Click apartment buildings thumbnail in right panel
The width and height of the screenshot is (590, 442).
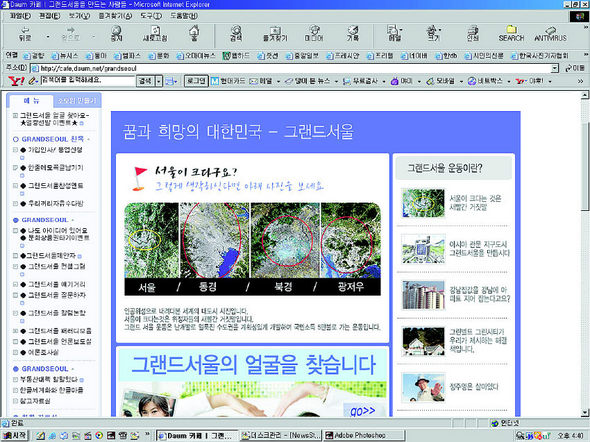click(x=423, y=295)
